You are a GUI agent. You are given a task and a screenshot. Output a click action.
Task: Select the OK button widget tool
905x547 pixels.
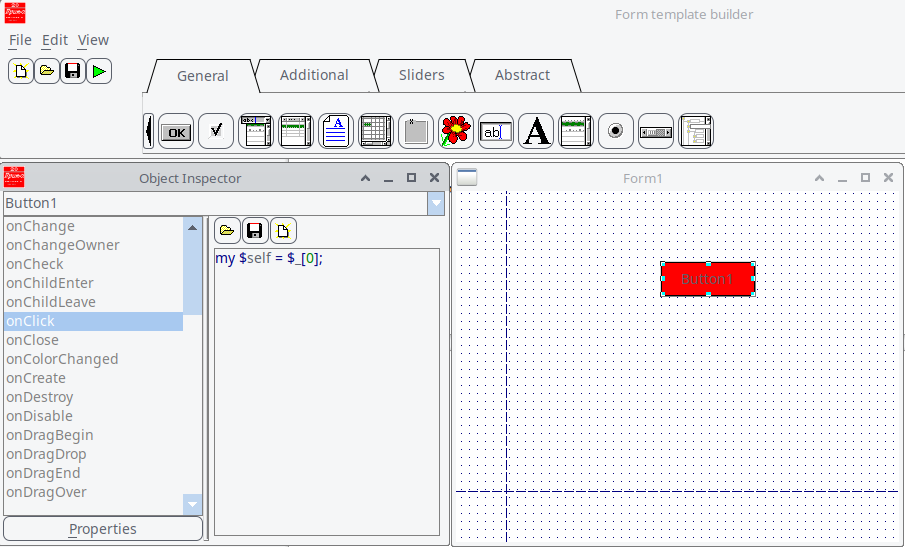tap(176, 131)
